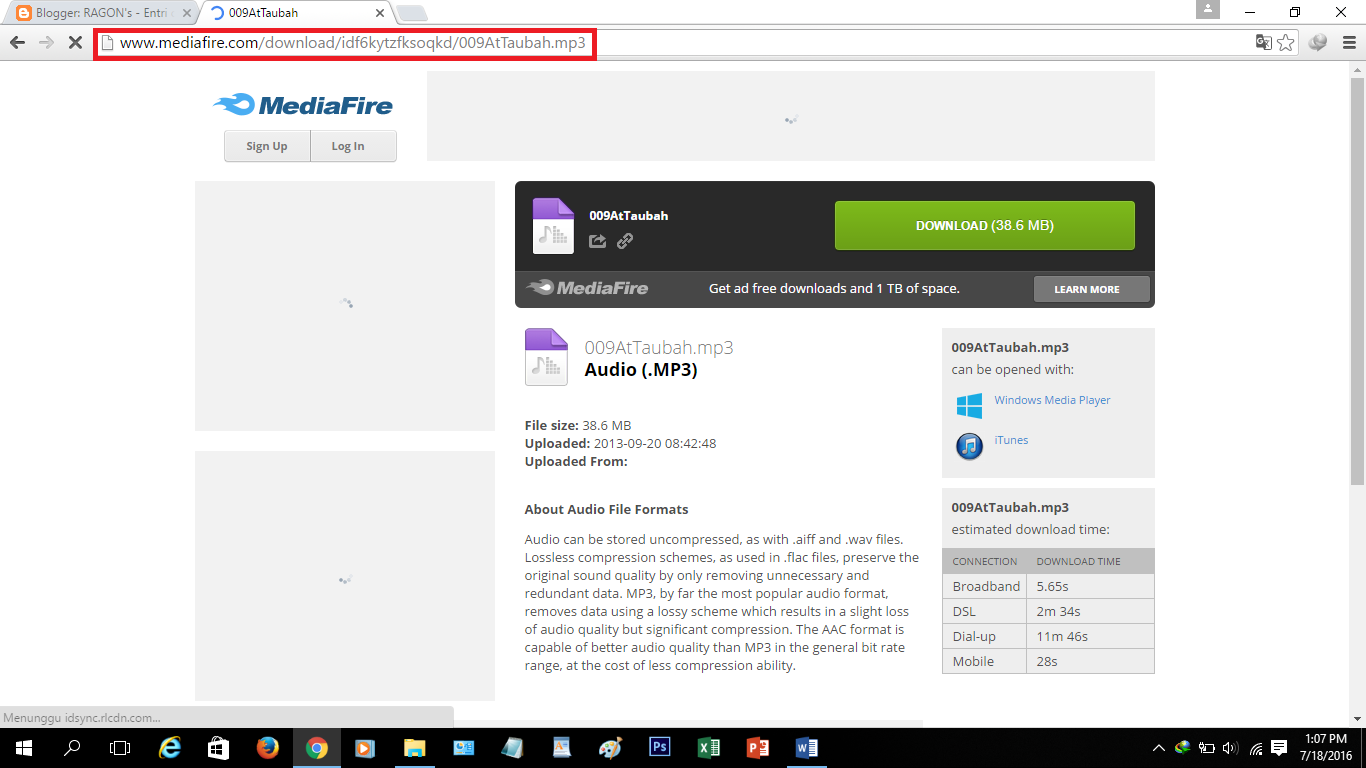Open the Chrome profile dropdown icon
Image resolution: width=1366 pixels, height=768 pixels.
pos(1317,43)
